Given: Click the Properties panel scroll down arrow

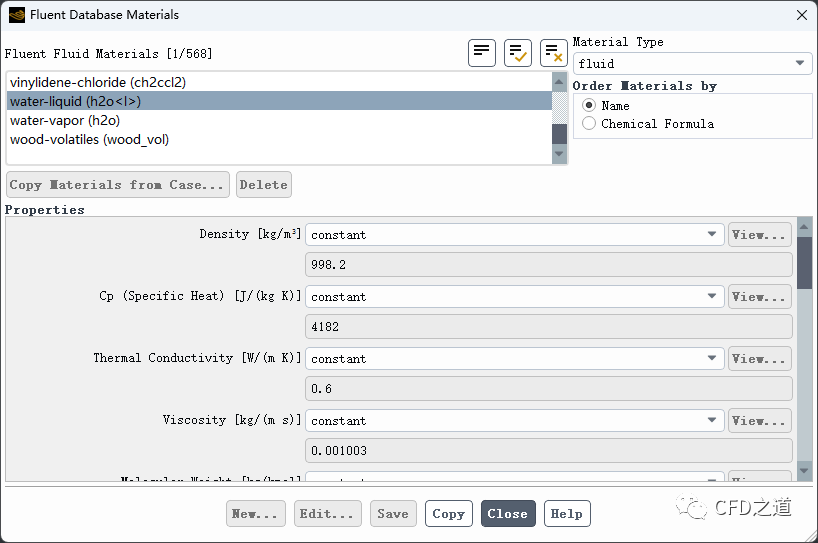Looking at the screenshot, I should 804,471.
